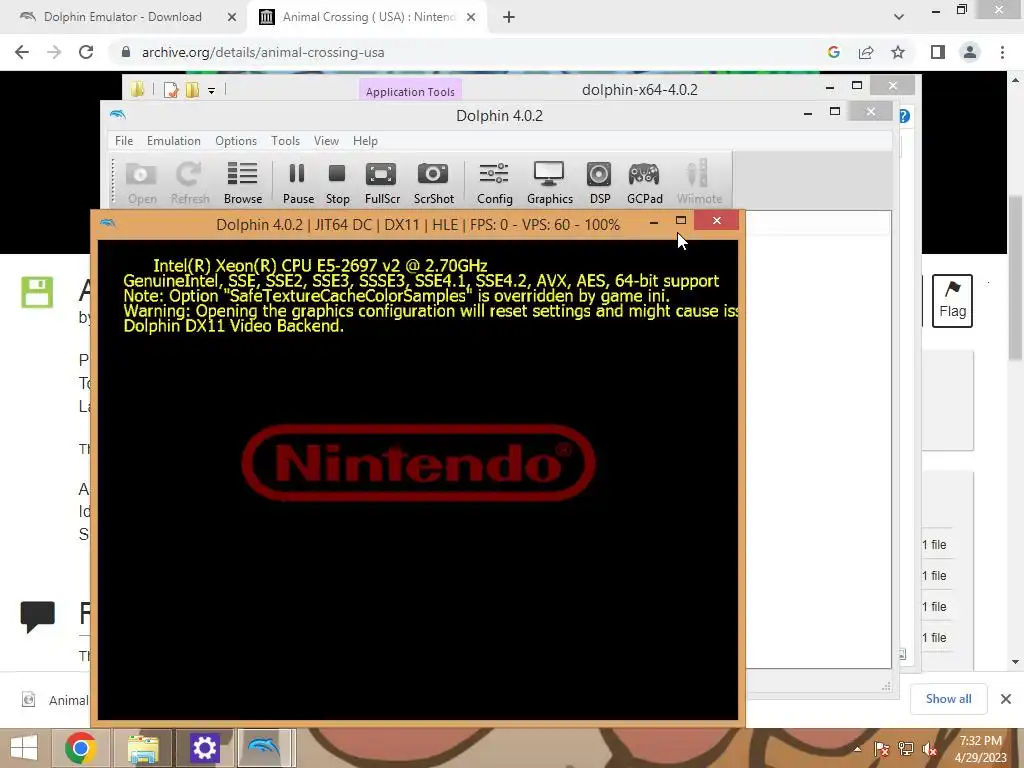Viewport: 1024px width, 768px height.
Task: Go back in Chrome
Action: tap(22, 52)
